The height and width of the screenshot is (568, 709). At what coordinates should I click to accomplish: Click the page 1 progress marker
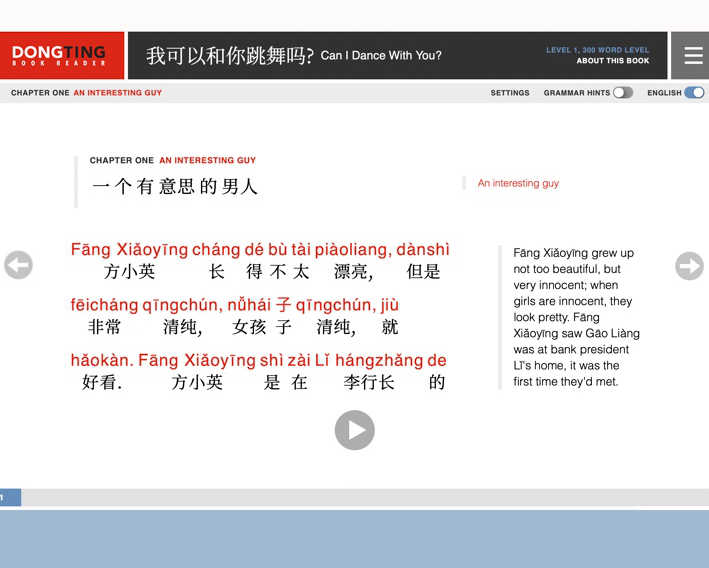coord(10,497)
